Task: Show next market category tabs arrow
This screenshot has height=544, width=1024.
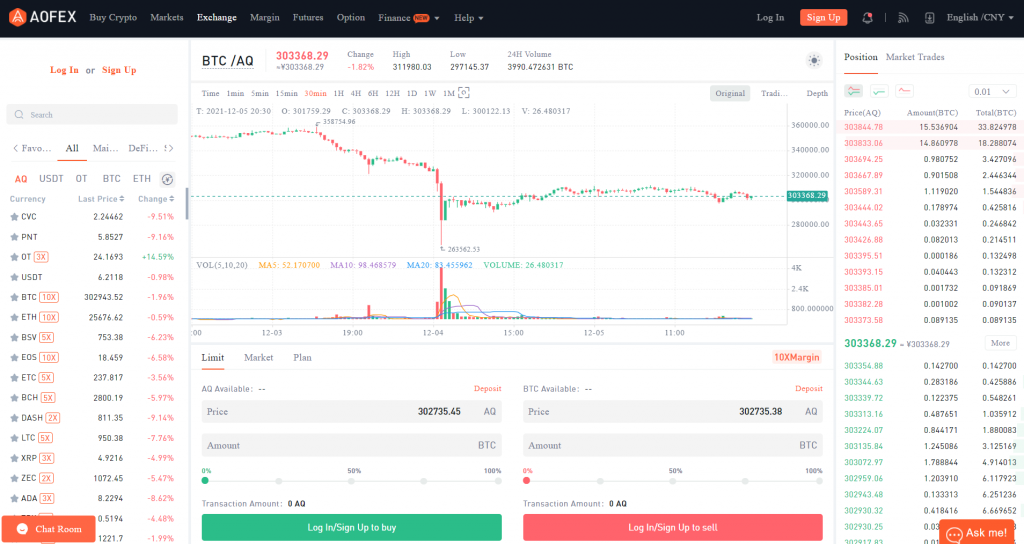Action: coord(171,148)
